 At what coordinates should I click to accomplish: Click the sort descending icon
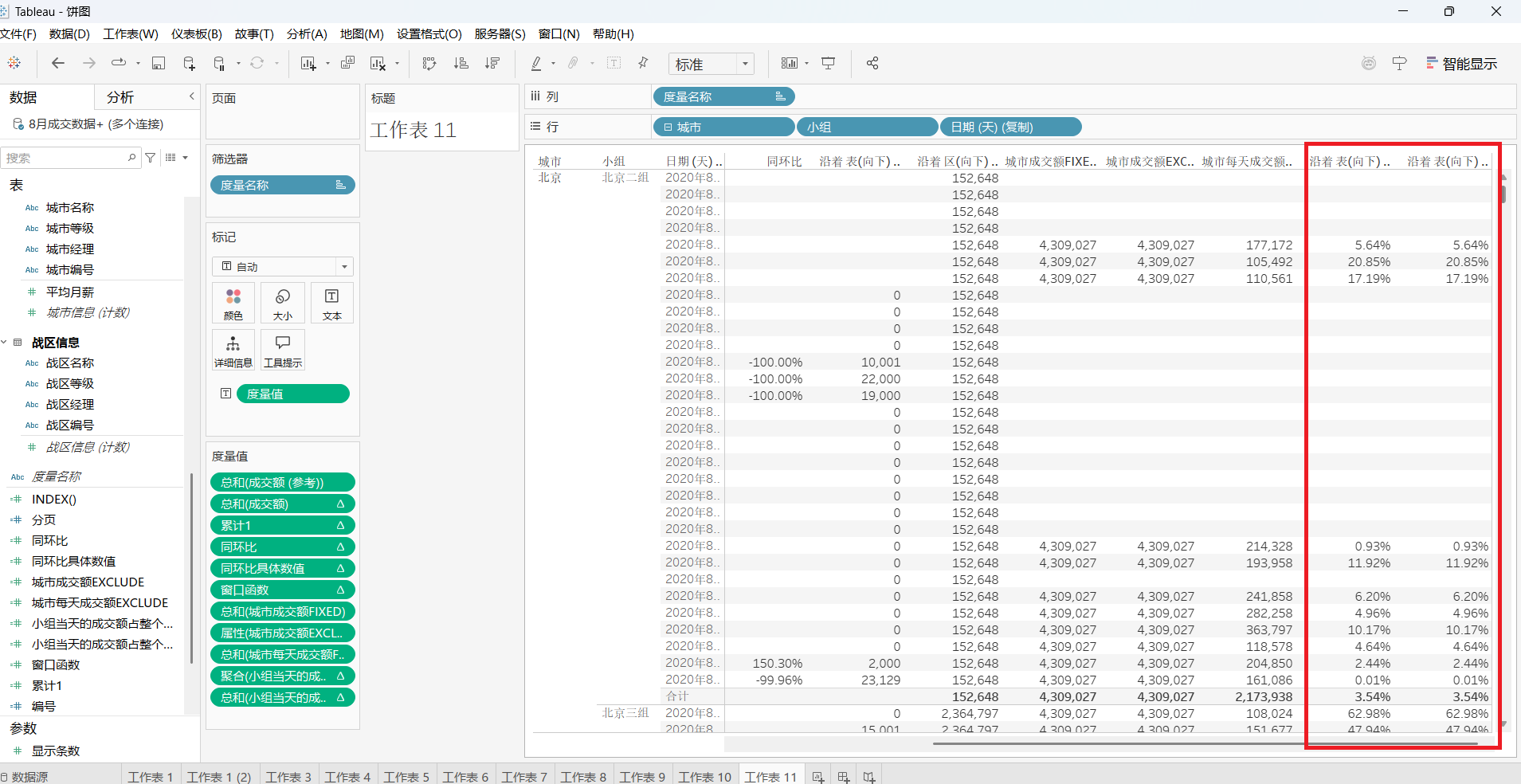[x=492, y=63]
